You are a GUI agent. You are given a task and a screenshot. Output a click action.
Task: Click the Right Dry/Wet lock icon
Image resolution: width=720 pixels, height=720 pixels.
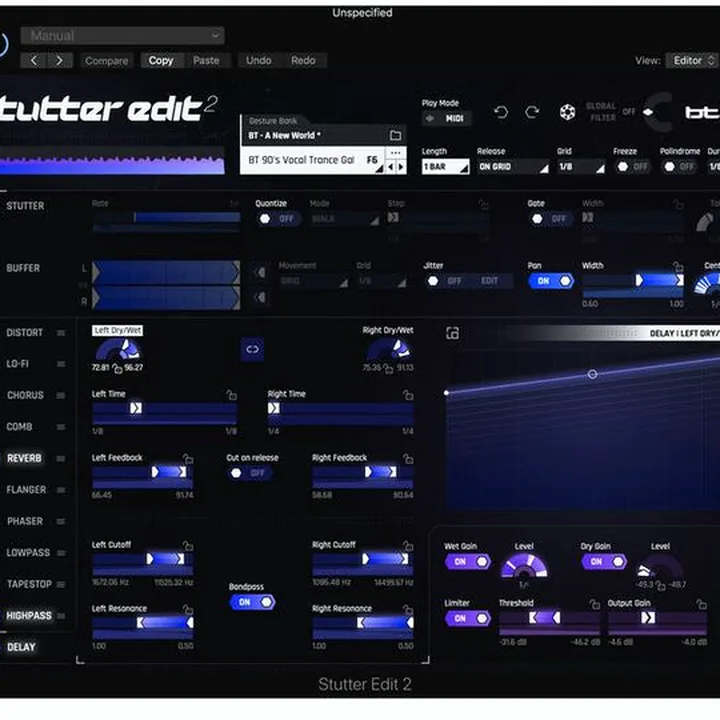click(388, 368)
